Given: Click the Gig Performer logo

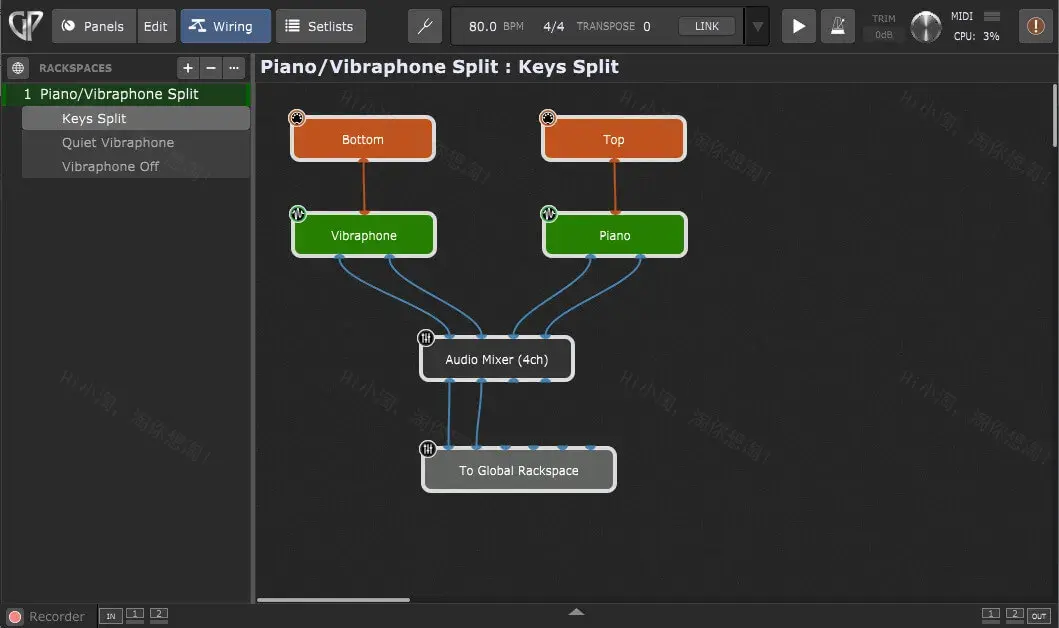Looking at the screenshot, I should pos(24,26).
